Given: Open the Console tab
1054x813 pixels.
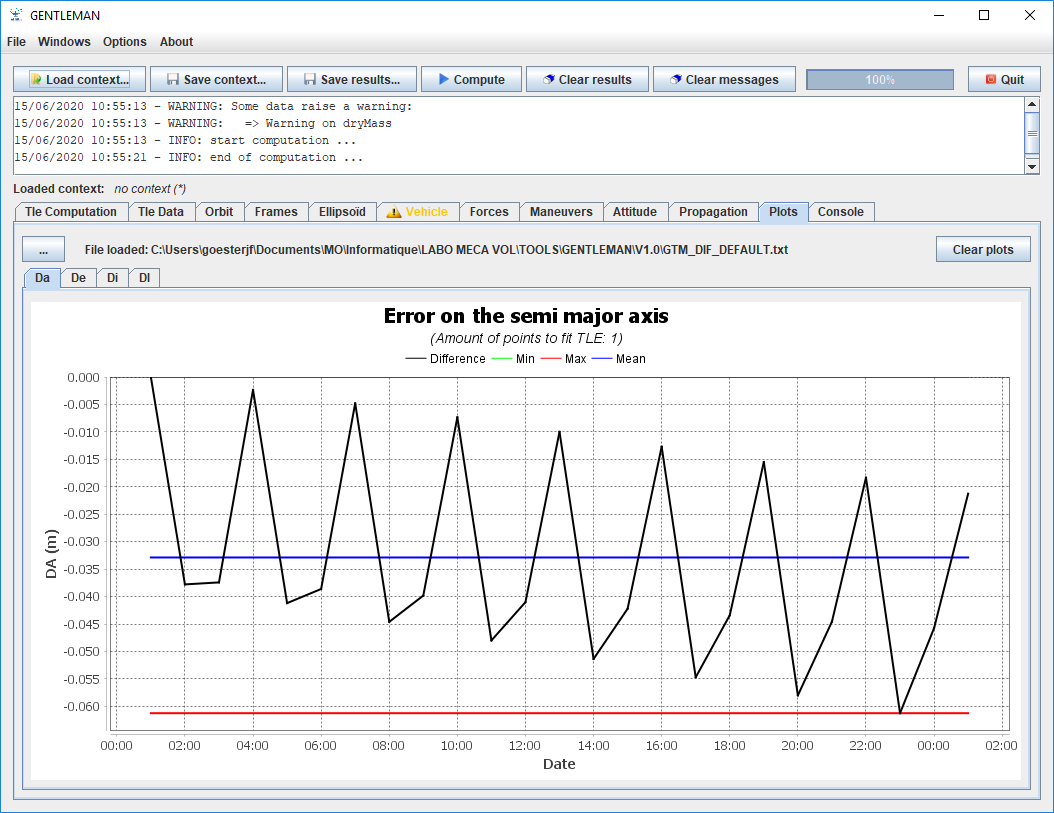Looking at the screenshot, I should pyautogui.click(x=841, y=212).
